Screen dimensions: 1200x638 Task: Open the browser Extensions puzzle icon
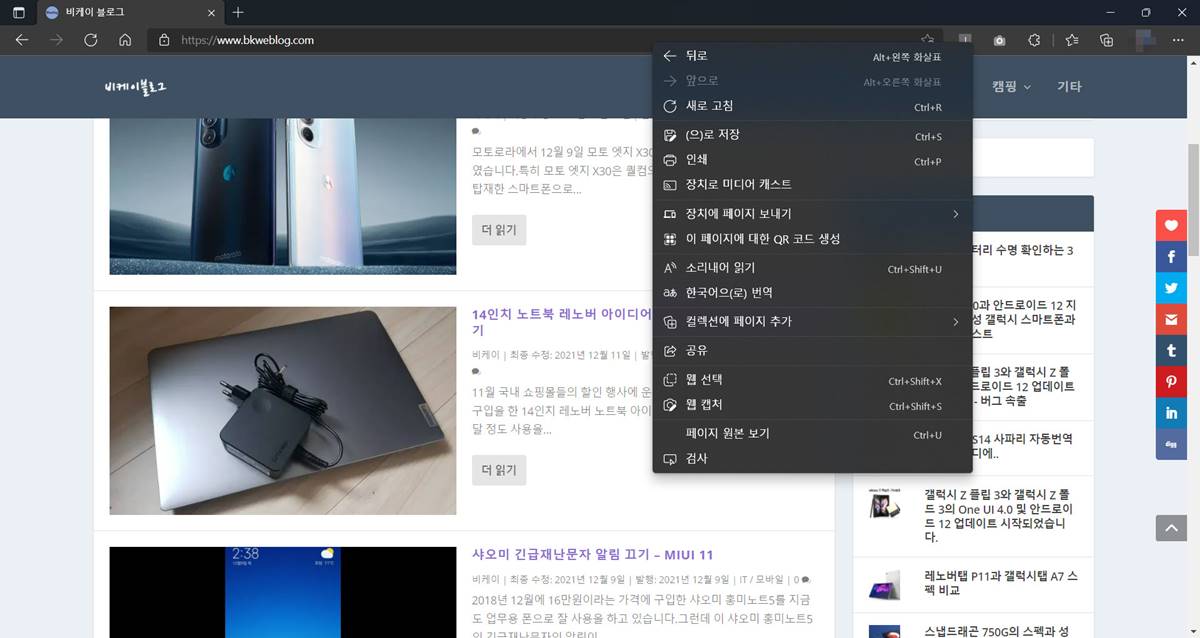1035,40
